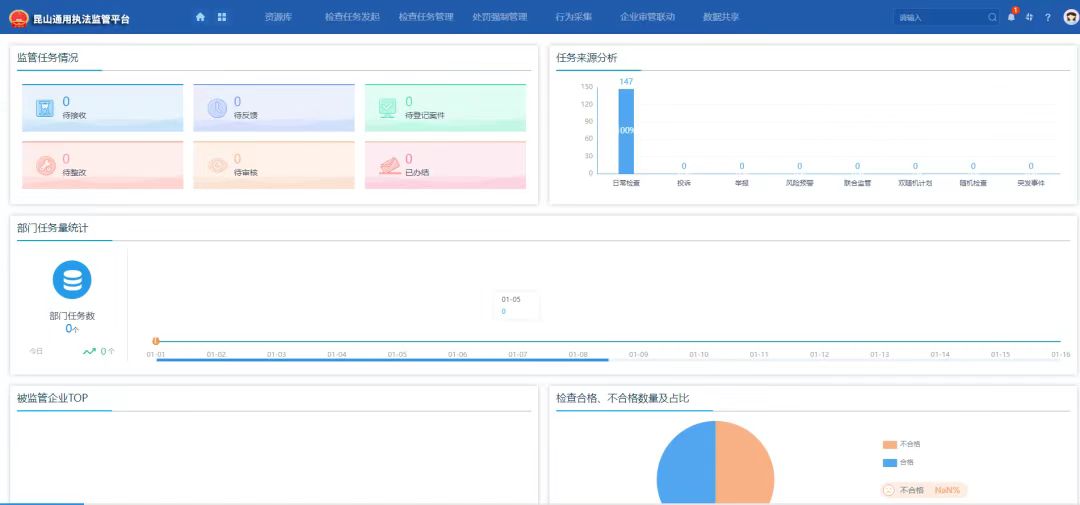Open the 检查任务管理 menu
1080x505 pixels.
pos(425,17)
